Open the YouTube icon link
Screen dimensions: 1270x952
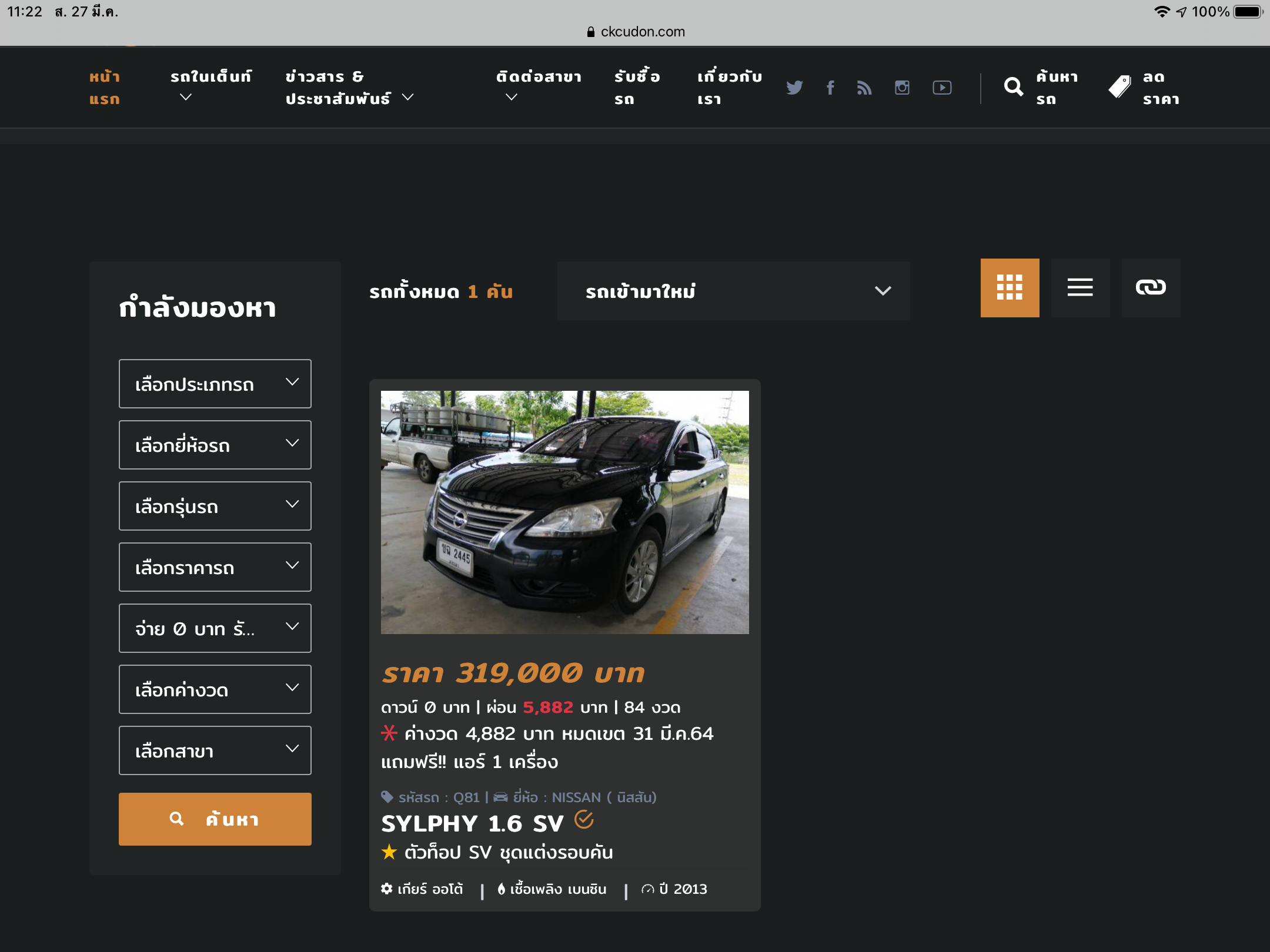942,88
